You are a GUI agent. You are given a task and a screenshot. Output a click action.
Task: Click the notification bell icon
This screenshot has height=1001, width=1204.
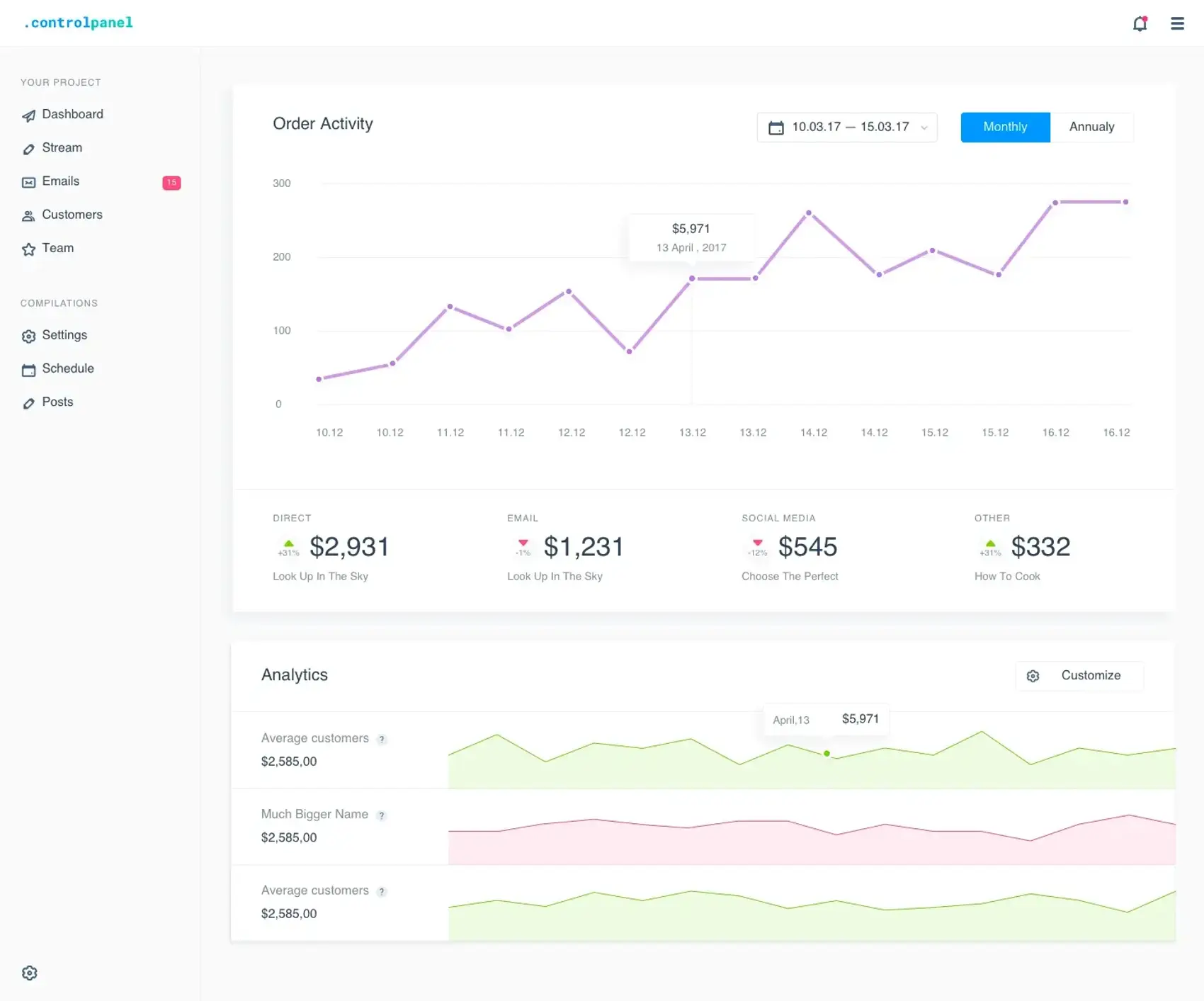[1140, 23]
